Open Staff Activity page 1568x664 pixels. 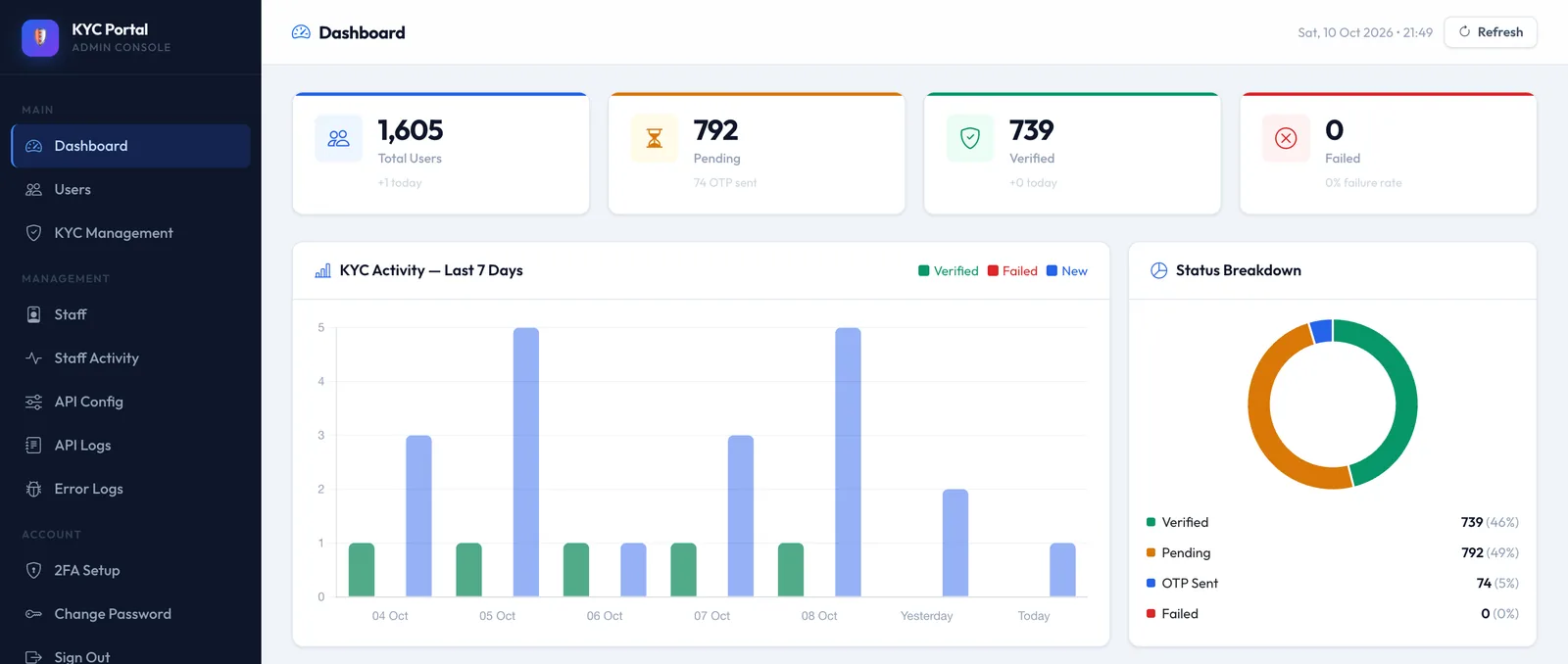pyautogui.click(x=131, y=358)
